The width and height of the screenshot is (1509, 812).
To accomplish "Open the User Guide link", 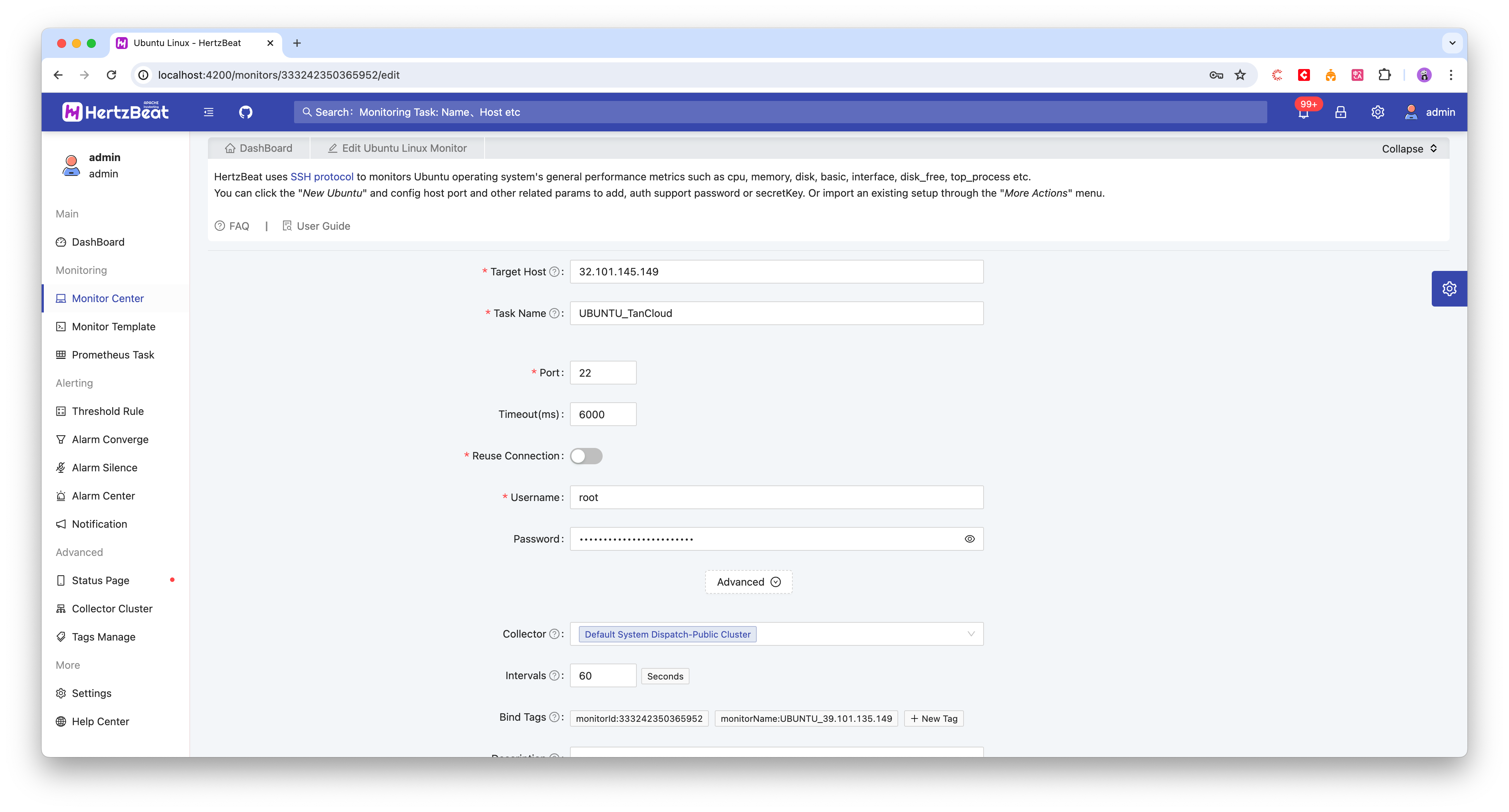I will 316,226.
